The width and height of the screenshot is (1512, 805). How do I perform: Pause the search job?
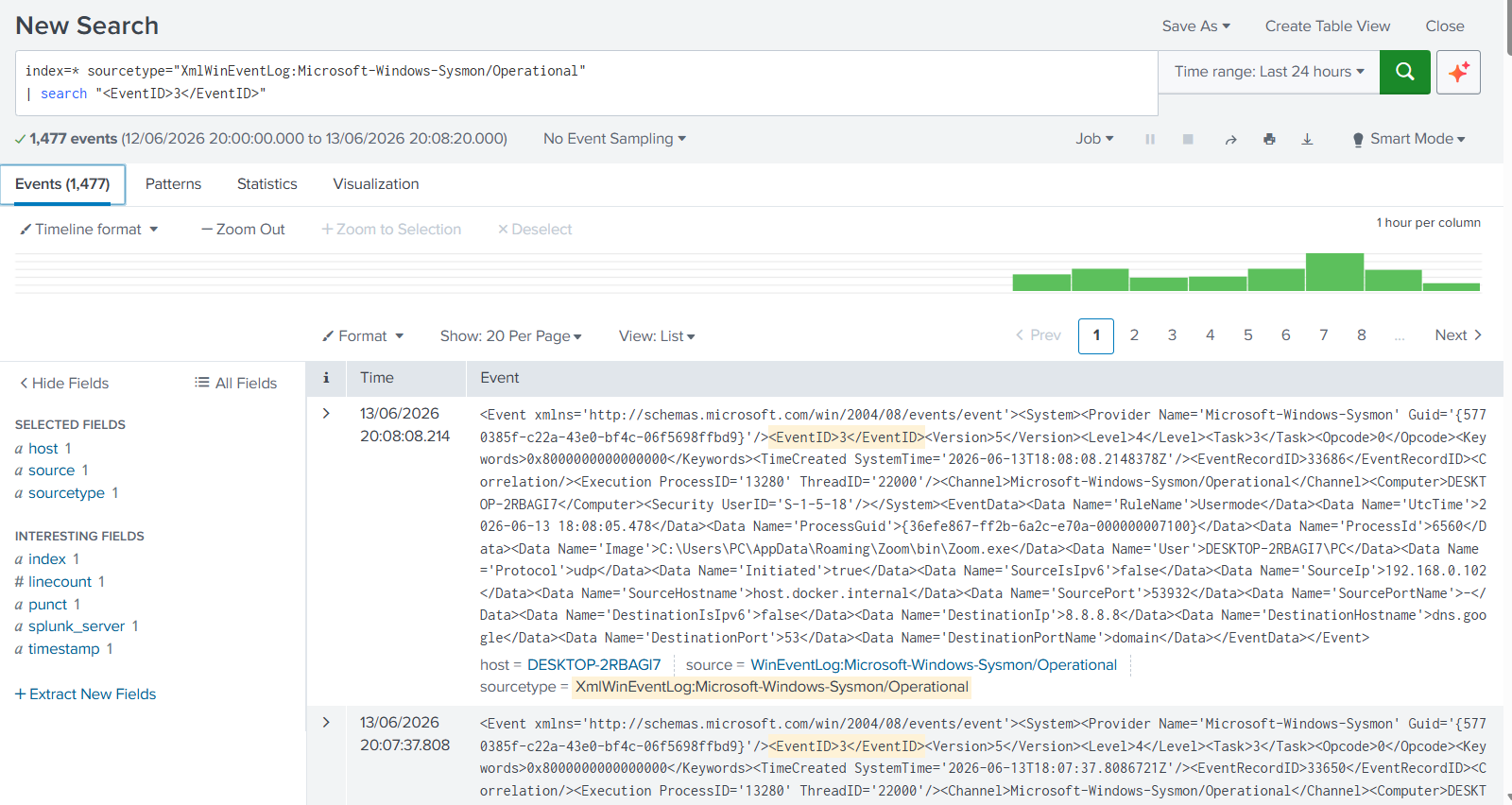point(1150,139)
